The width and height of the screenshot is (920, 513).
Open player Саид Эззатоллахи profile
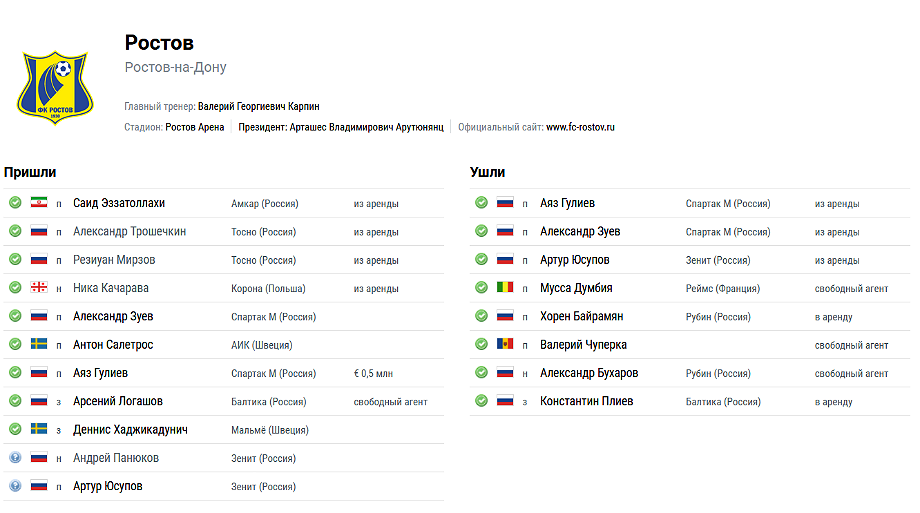(x=119, y=203)
